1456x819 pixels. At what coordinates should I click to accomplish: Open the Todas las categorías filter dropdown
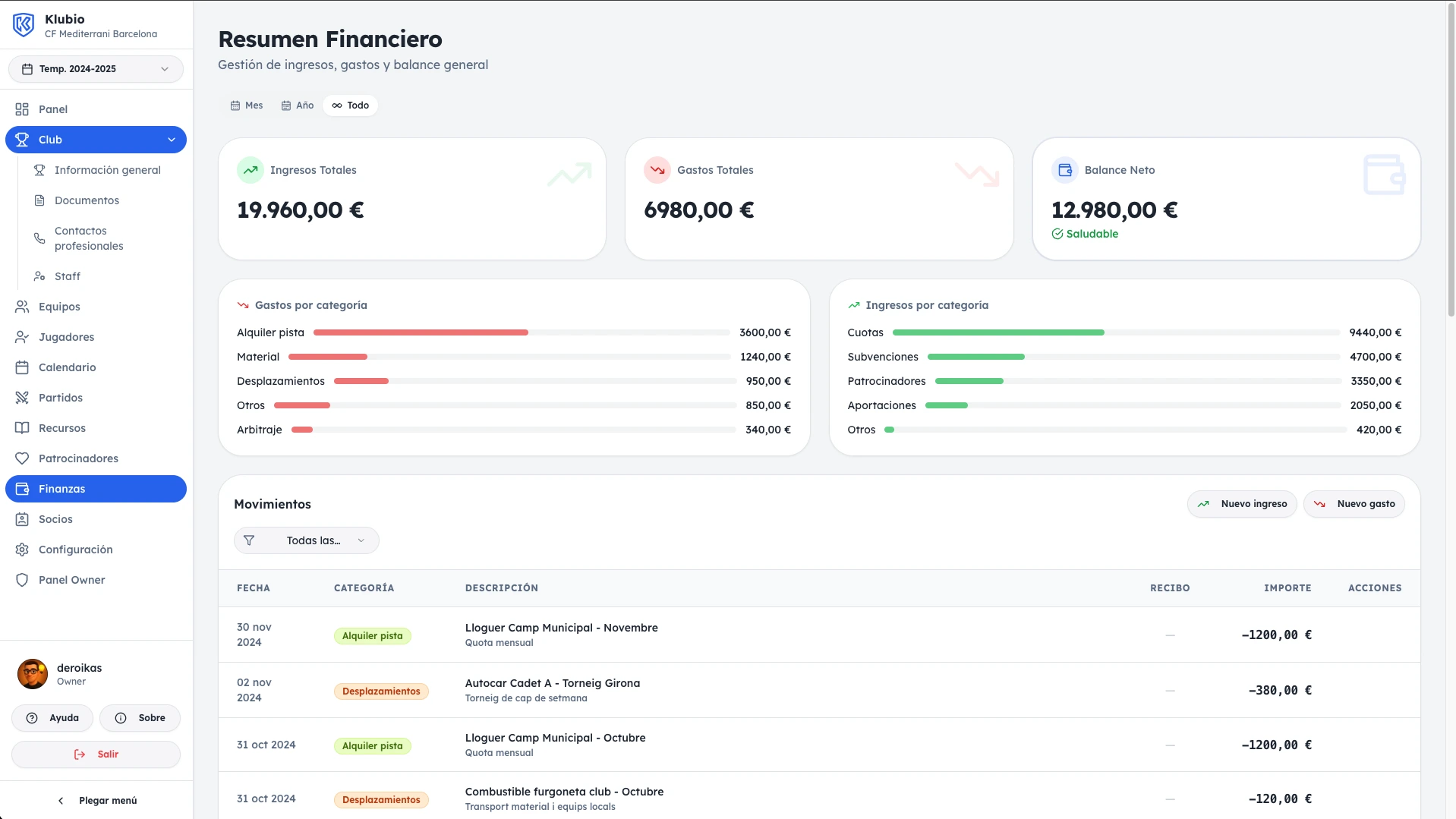(306, 540)
